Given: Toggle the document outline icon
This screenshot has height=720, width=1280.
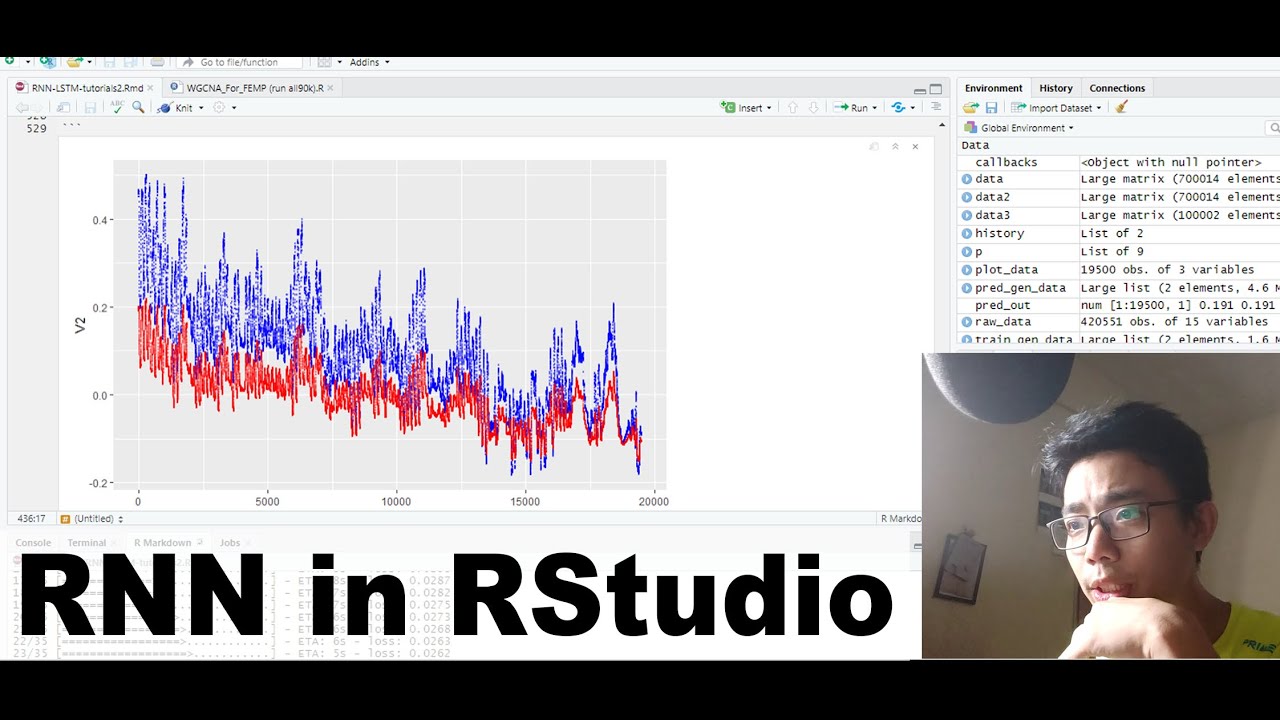Looking at the screenshot, I should tap(936, 107).
